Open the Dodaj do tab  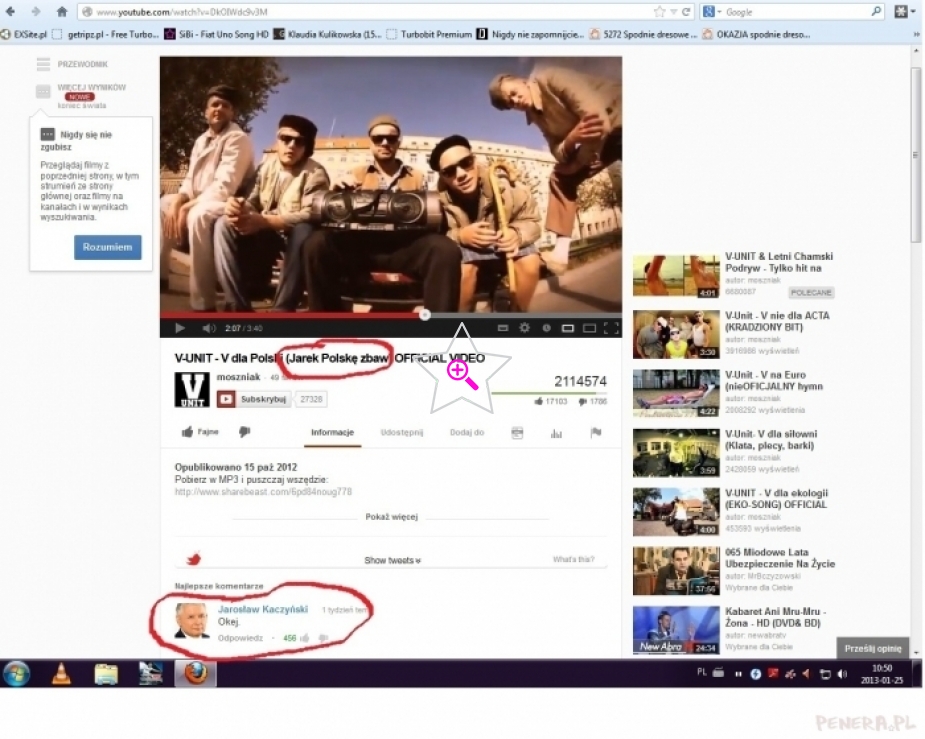point(467,433)
